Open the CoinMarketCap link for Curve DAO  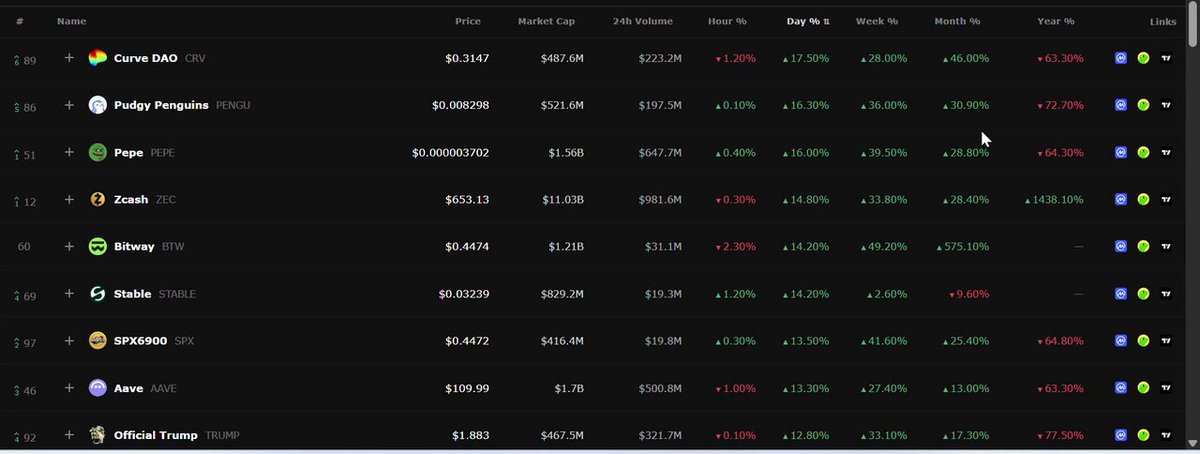point(1121,59)
